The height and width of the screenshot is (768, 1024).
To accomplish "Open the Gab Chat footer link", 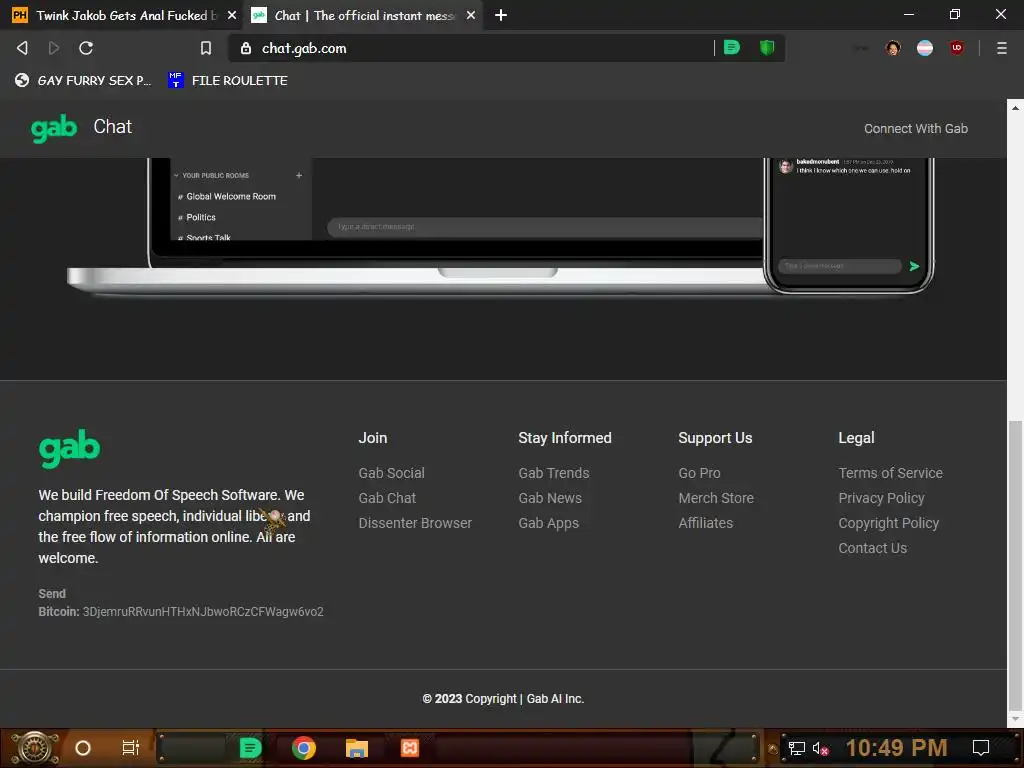I will (387, 498).
